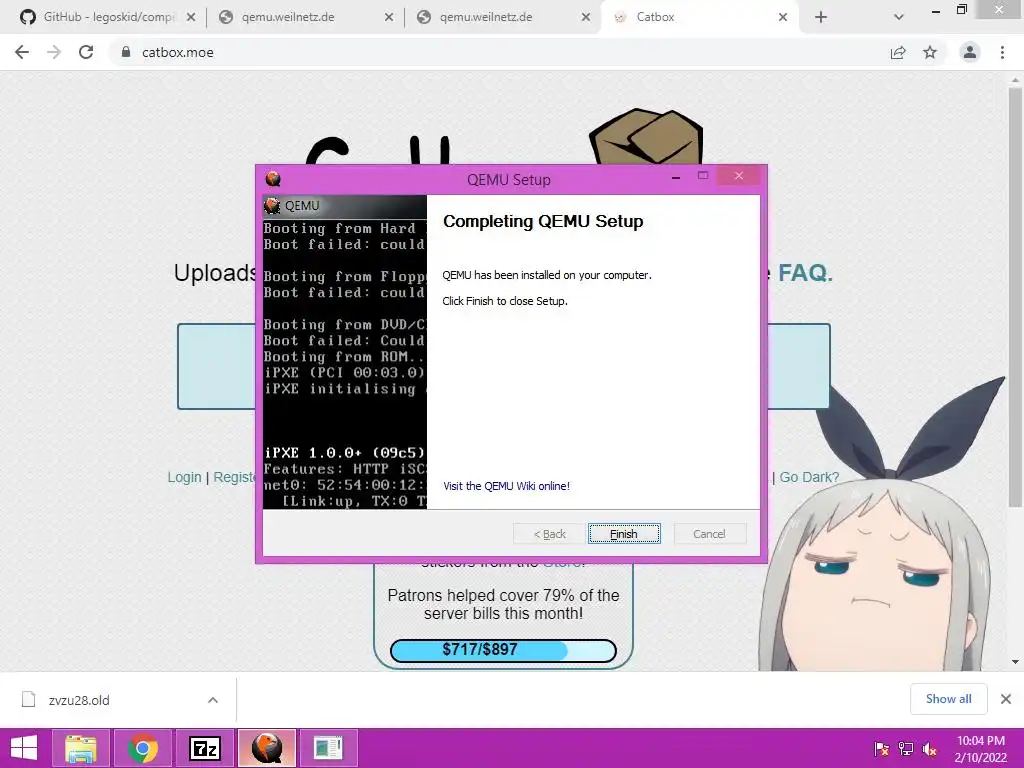Open 7-Zip from the taskbar
Screen dimensions: 1024x768
[205, 748]
